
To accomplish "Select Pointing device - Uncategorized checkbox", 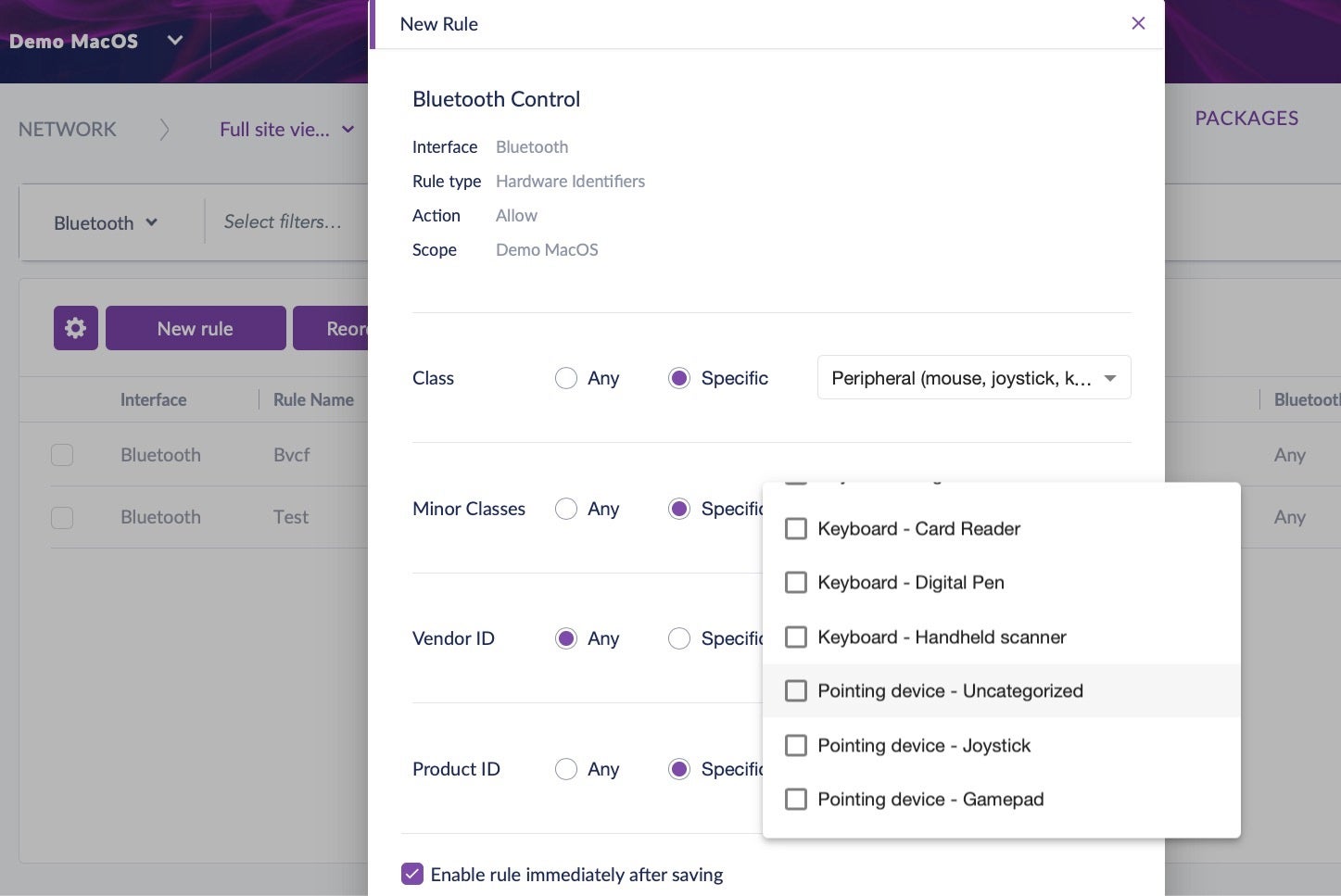I will point(796,691).
